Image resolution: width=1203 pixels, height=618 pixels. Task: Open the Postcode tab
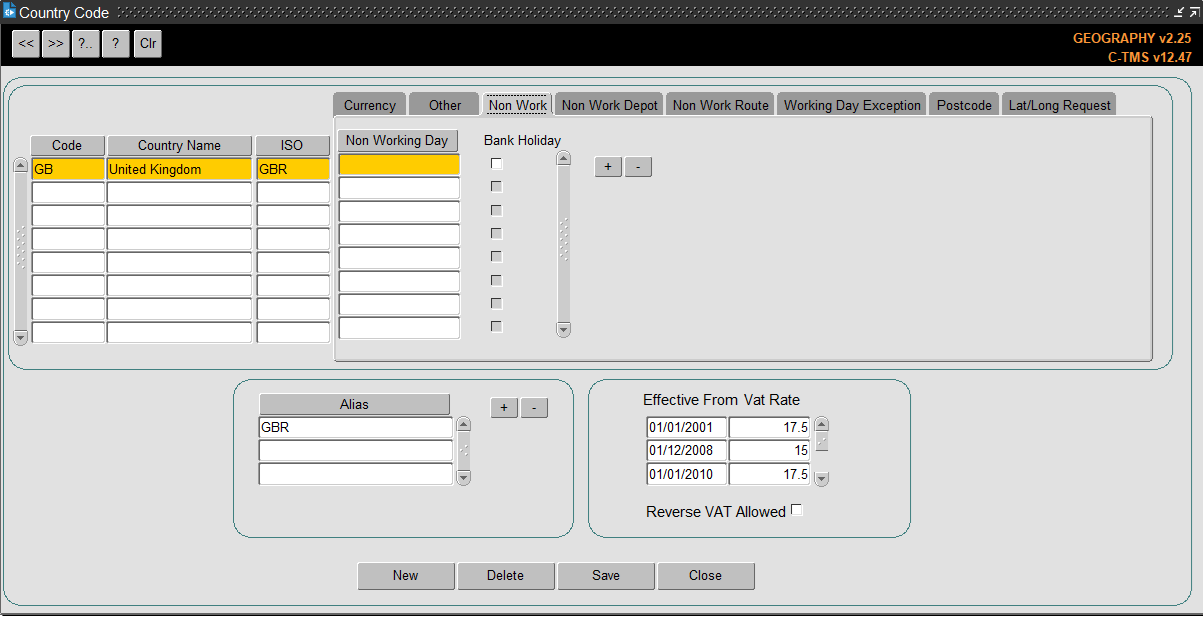point(964,105)
